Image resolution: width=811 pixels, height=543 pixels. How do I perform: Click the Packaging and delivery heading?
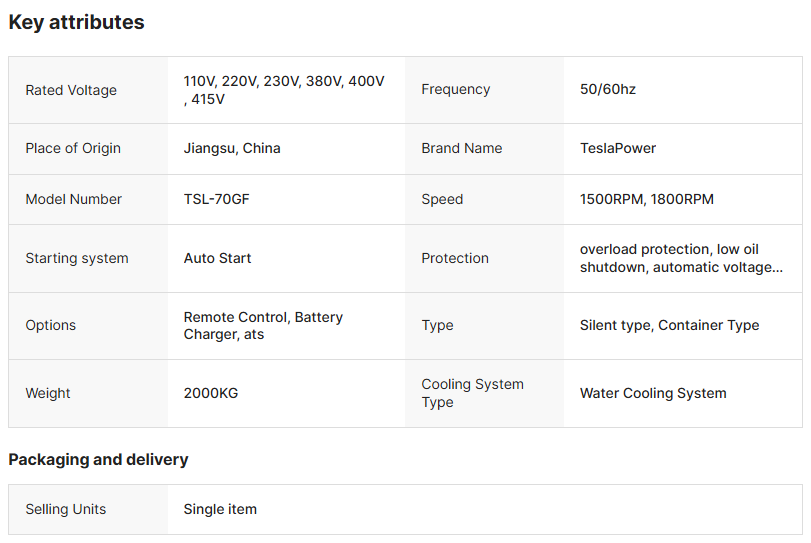click(x=98, y=460)
